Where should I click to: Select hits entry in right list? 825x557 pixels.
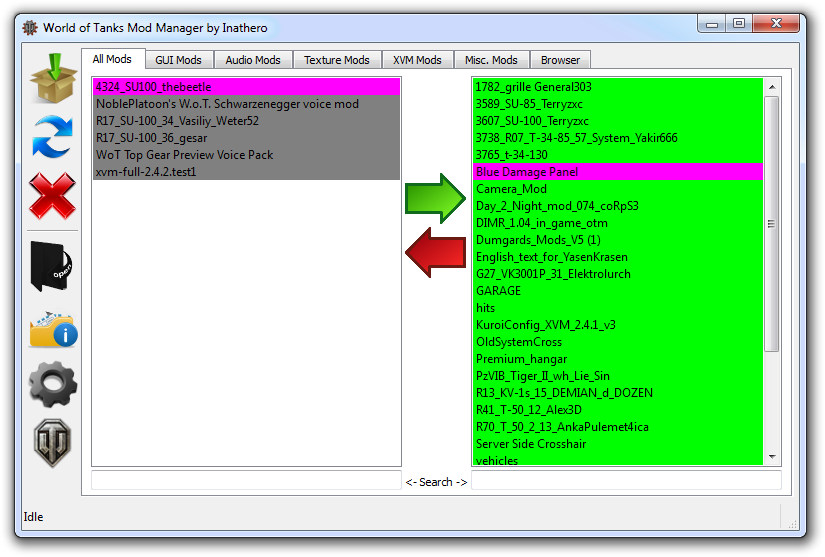tap(618, 308)
